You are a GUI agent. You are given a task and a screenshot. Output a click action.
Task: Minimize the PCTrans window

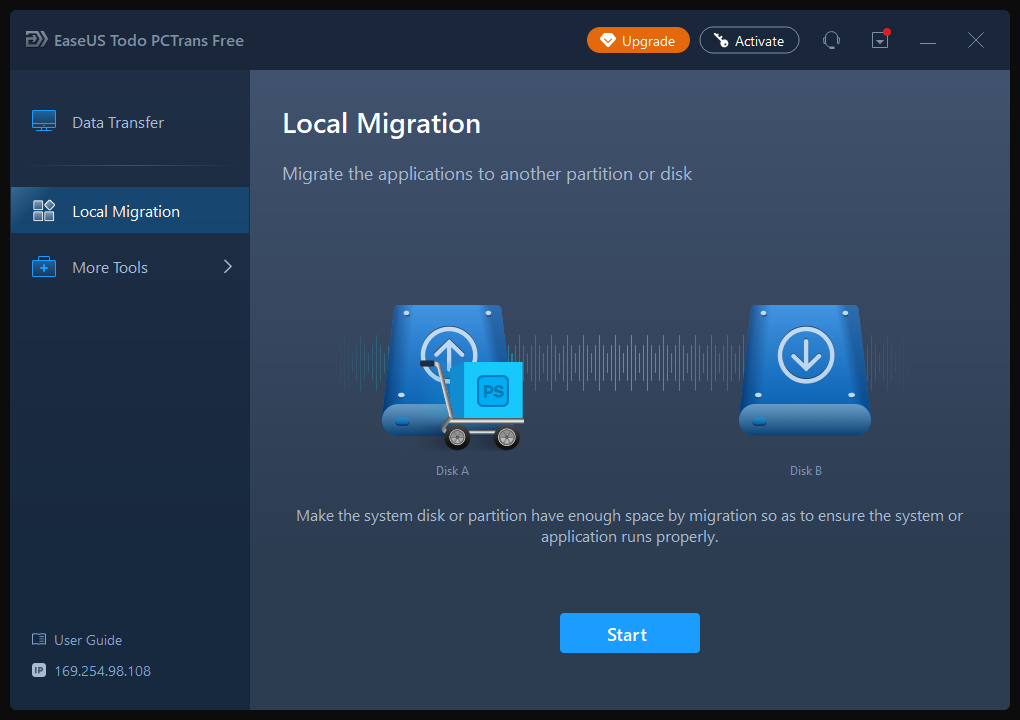928,42
